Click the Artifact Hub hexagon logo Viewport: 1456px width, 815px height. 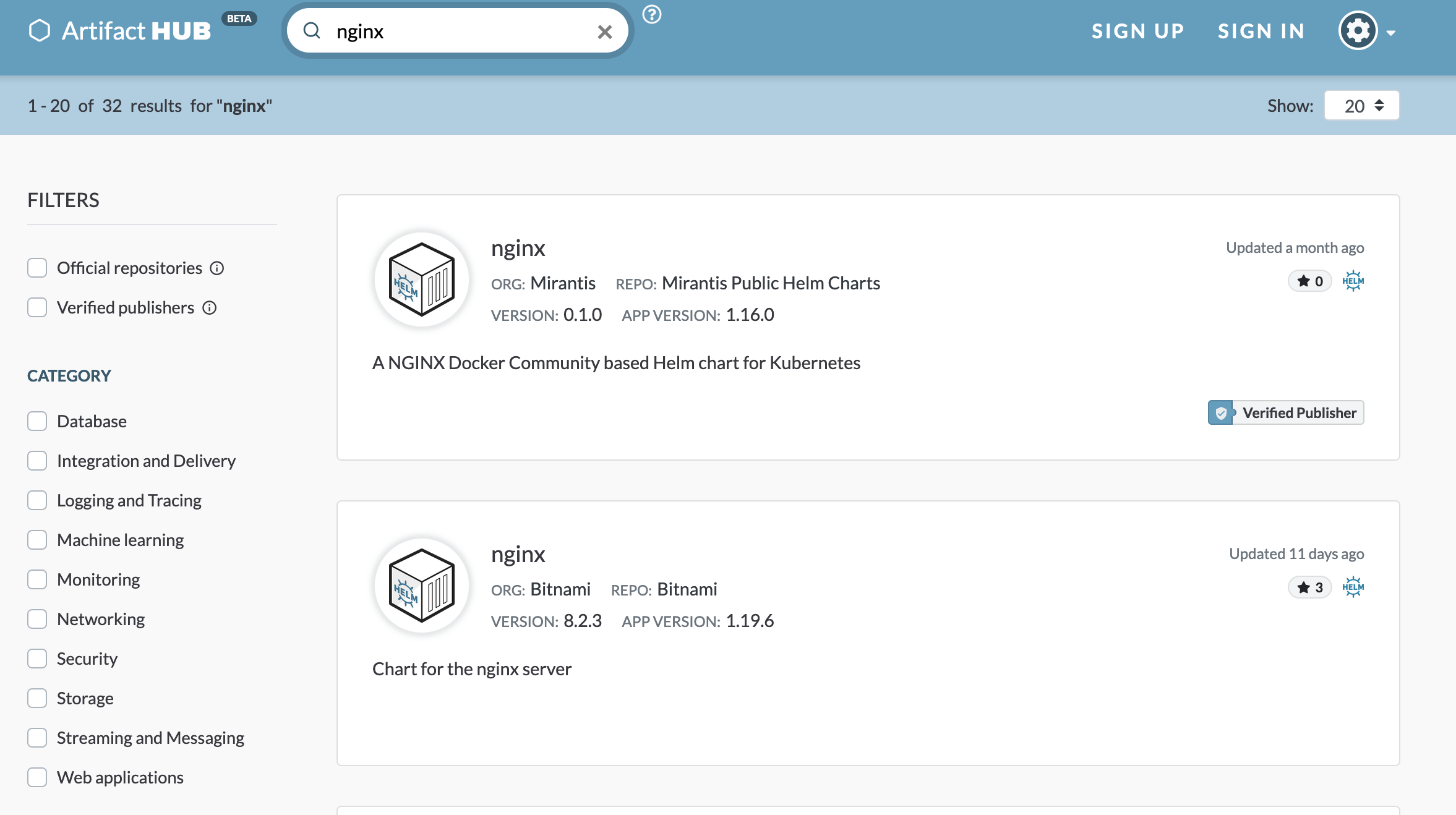(40, 30)
